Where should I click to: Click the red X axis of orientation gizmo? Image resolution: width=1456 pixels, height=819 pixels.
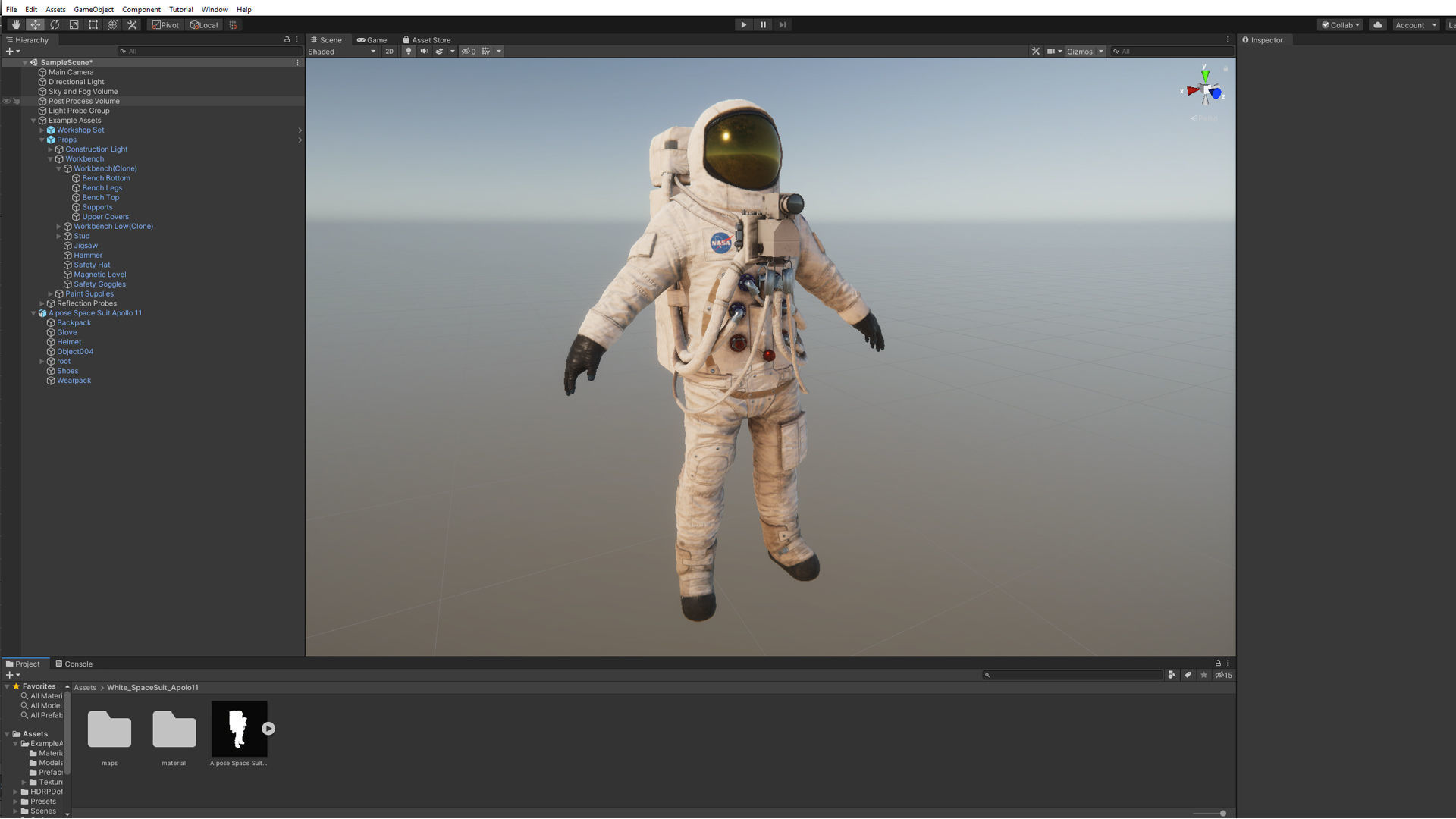pos(1192,91)
